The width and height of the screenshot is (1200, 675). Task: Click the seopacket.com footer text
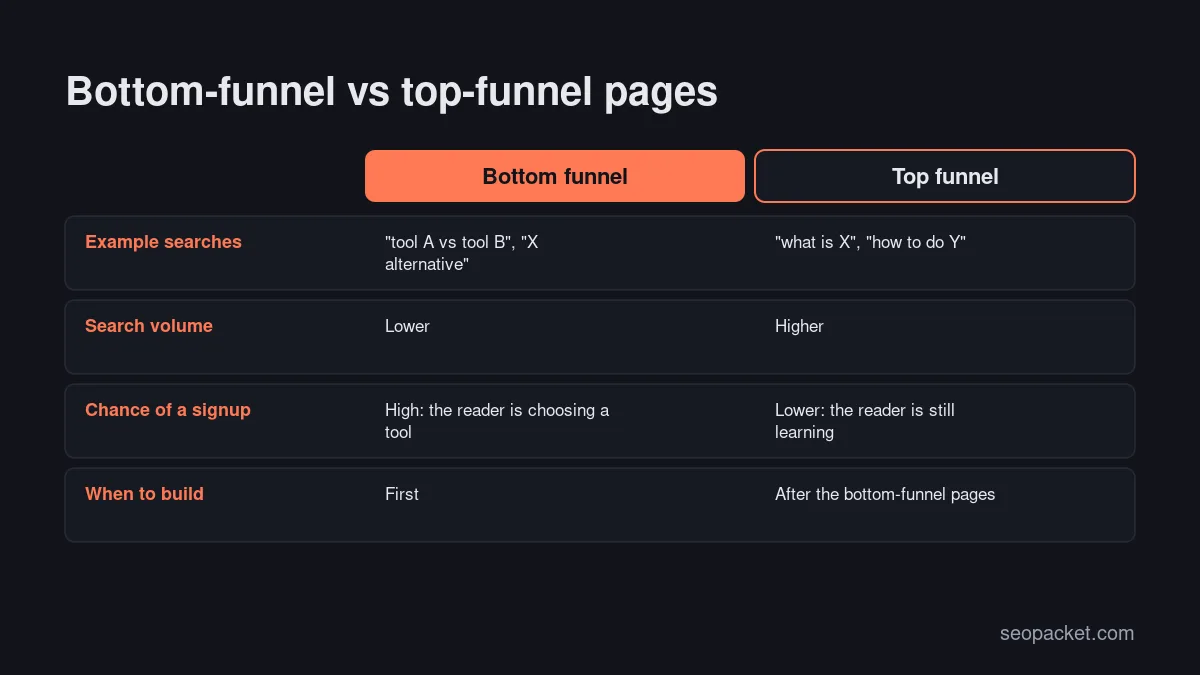[1067, 633]
